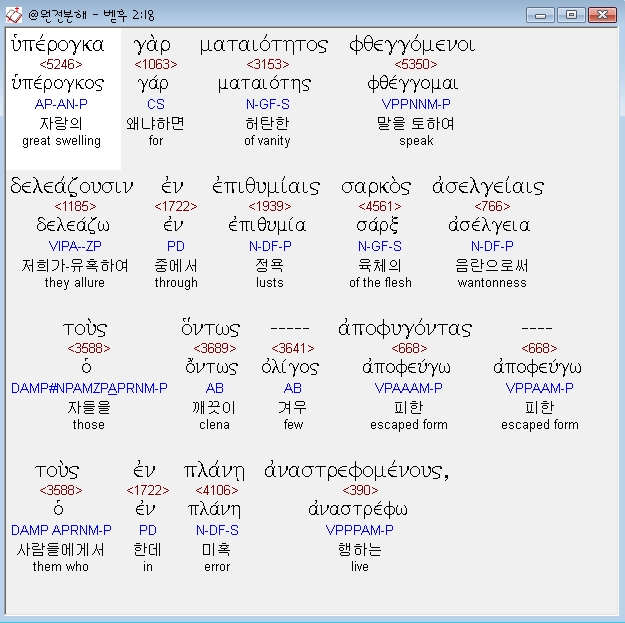This screenshot has height=623, width=625.
Task: Click the gloss 'speak'
Action: click(x=416, y=141)
